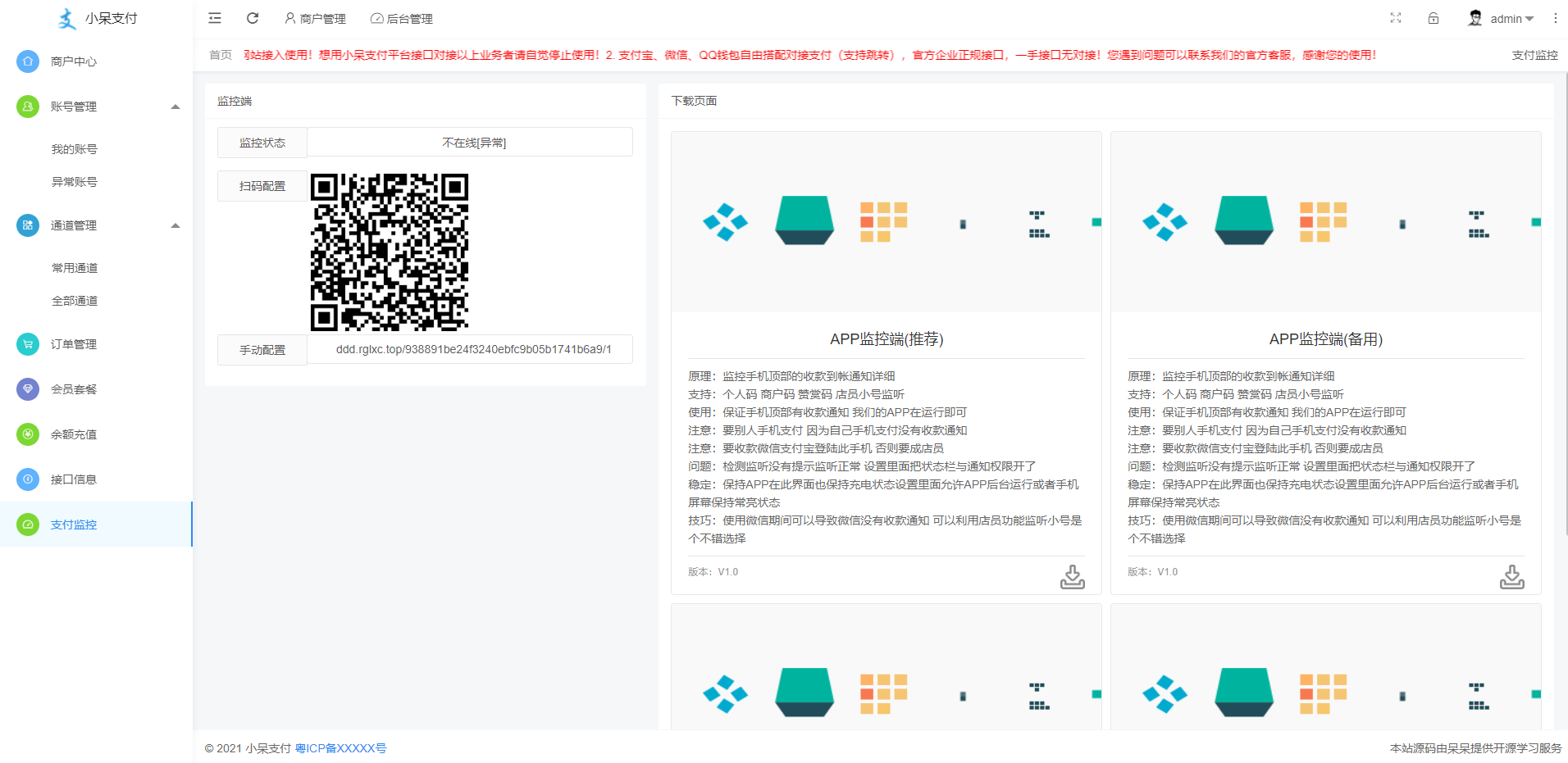This screenshot has width=1568, height=763.
Task: Collapse the 通道管理 section arrow
Action: point(175,225)
